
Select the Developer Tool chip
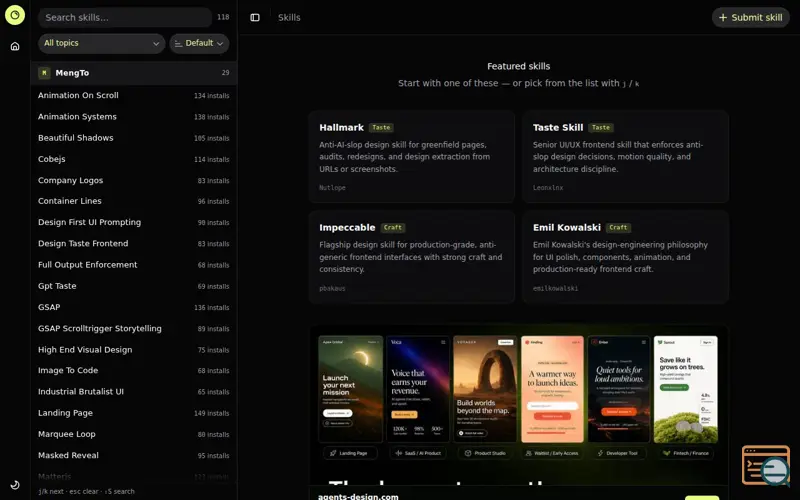(x=618, y=453)
